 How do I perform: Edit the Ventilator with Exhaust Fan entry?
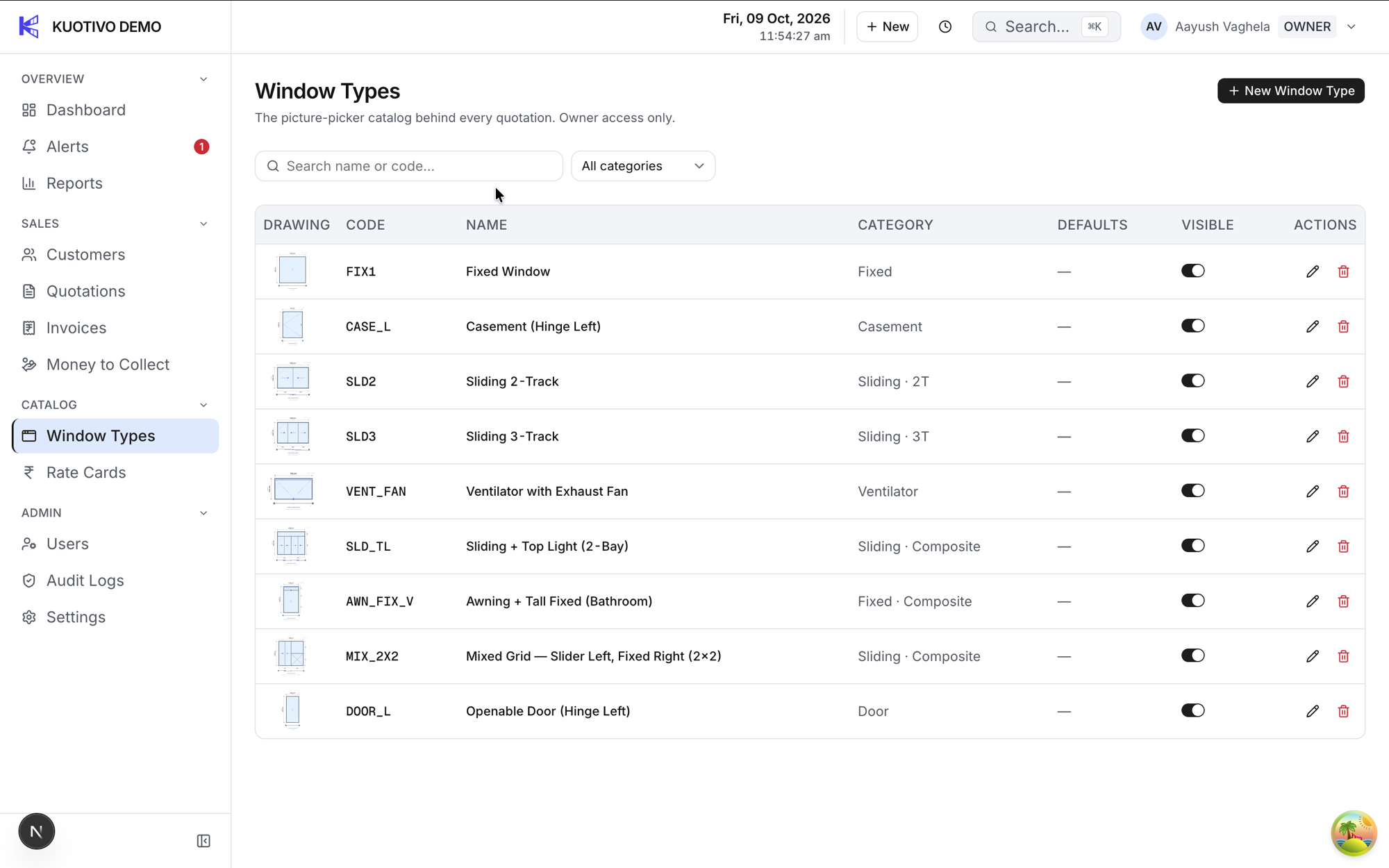tap(1312, 491)
